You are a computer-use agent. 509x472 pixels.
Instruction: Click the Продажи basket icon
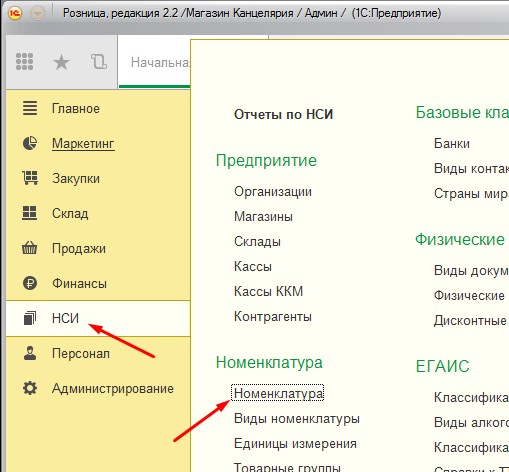click(x=30, y=248)
